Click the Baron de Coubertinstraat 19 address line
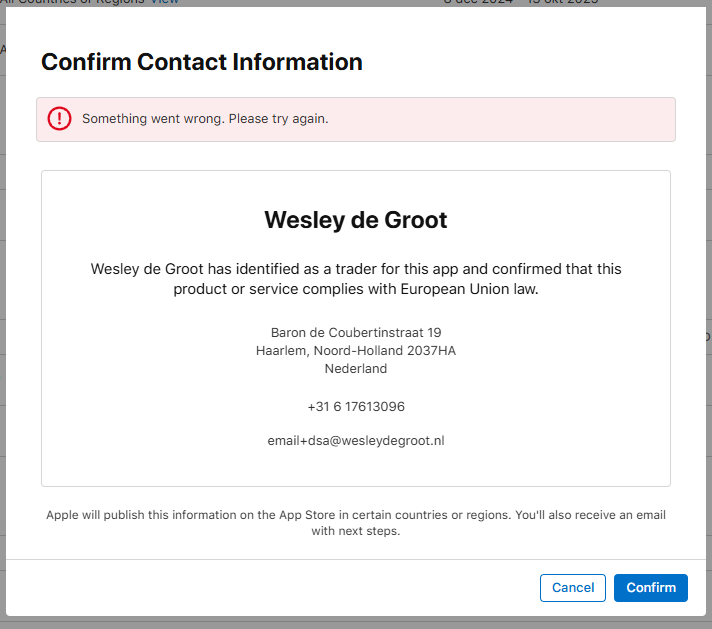 pos(356,332)
